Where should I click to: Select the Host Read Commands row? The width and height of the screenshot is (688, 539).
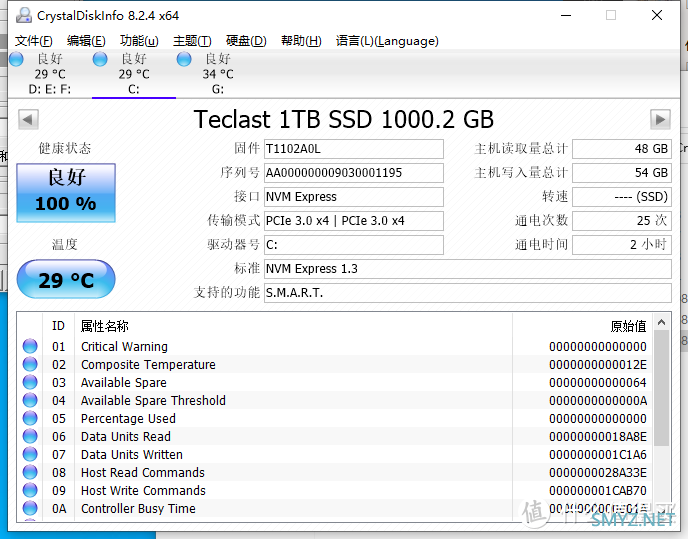tap(335, 473)
